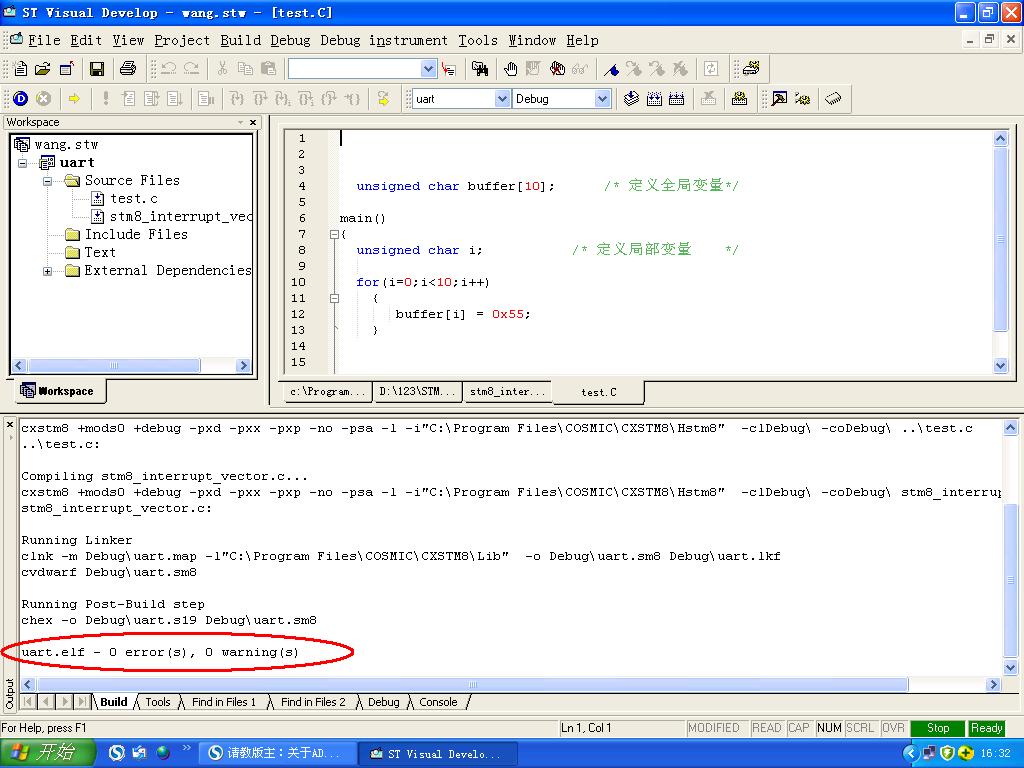Open the Project menu

182,40
